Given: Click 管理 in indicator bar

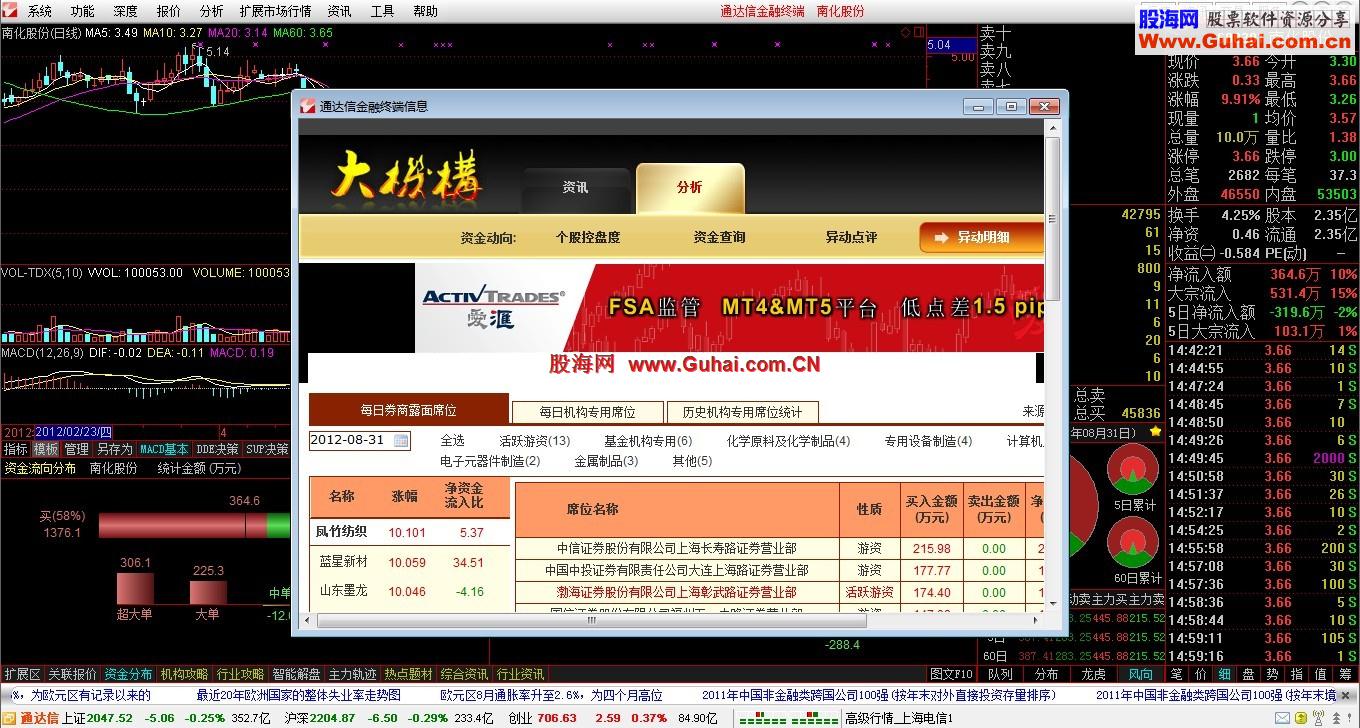Looking at the screenshot, I should (x=77, y=450).
